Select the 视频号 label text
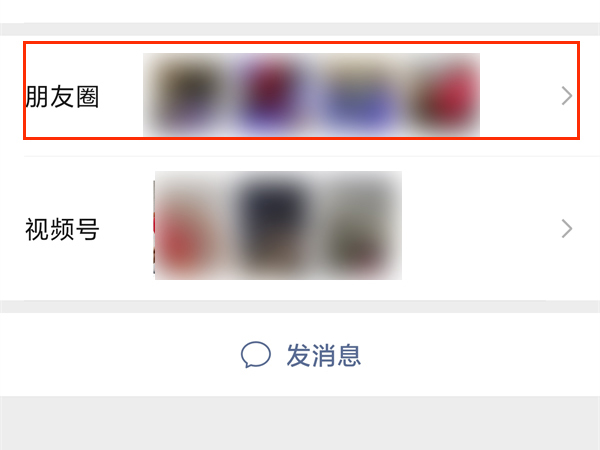The width and height of the screenshot is (600, 450). [x=62, y=229]
